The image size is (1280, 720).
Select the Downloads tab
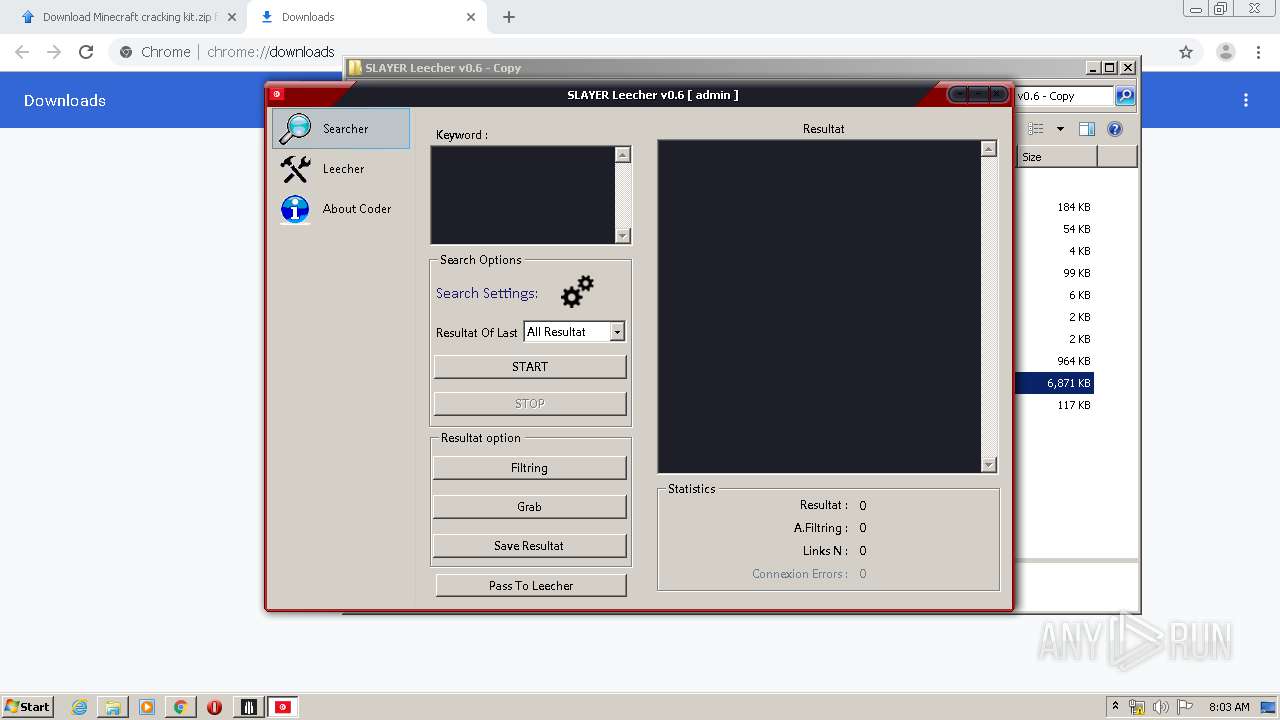point(365,17)
